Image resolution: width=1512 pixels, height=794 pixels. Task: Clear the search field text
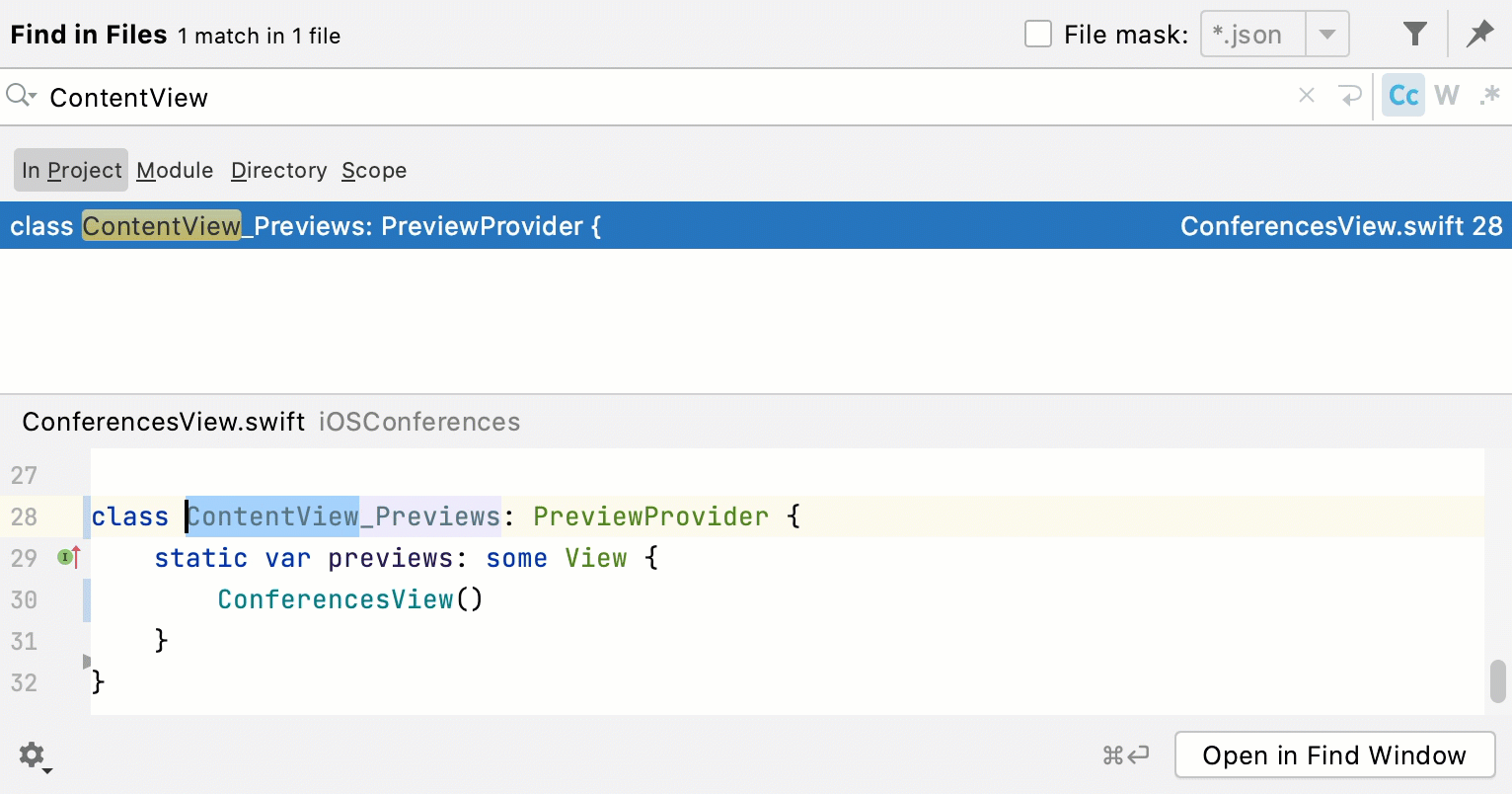(x=1307, y=96)
